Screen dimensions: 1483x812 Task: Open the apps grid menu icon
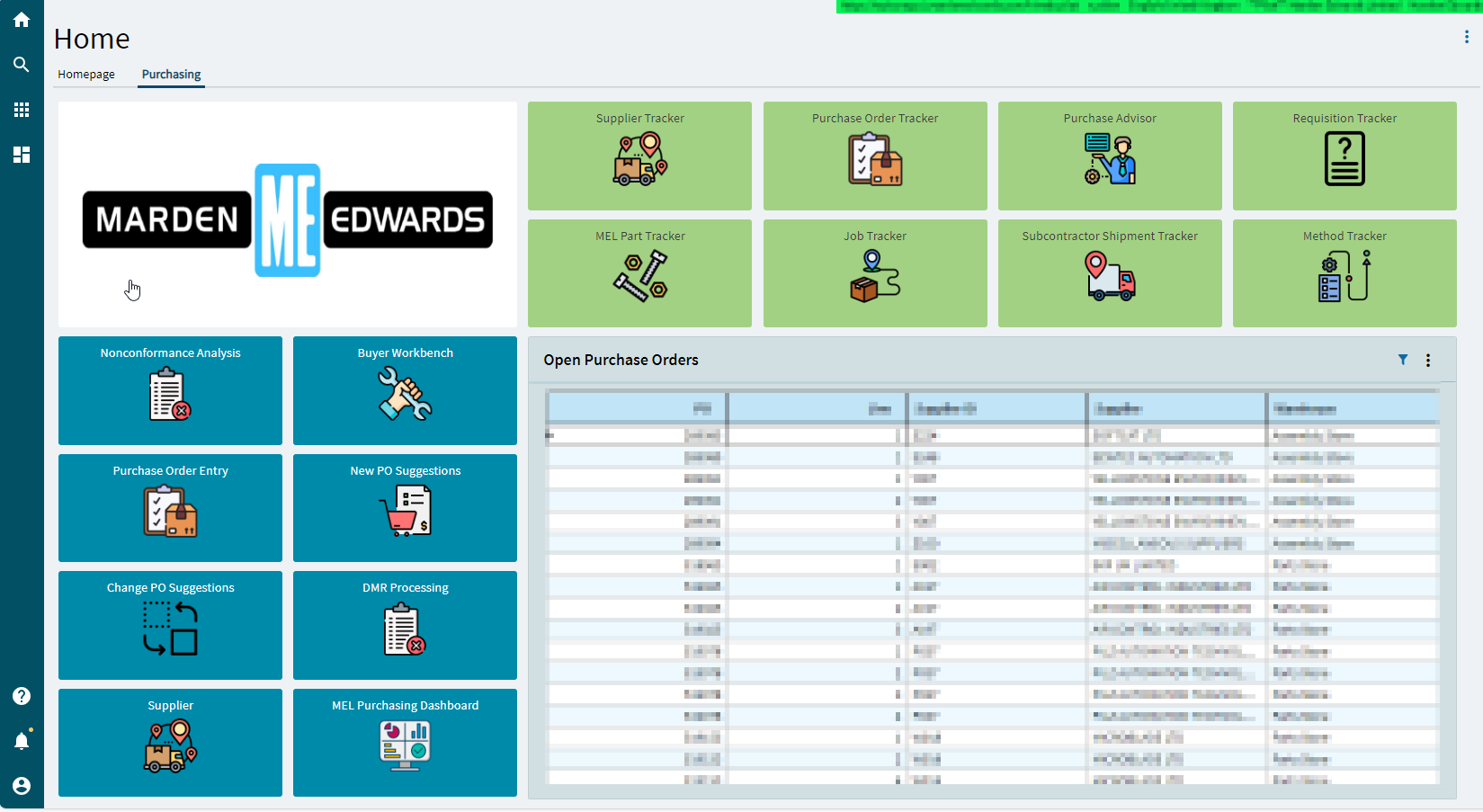tap(22, 110)
